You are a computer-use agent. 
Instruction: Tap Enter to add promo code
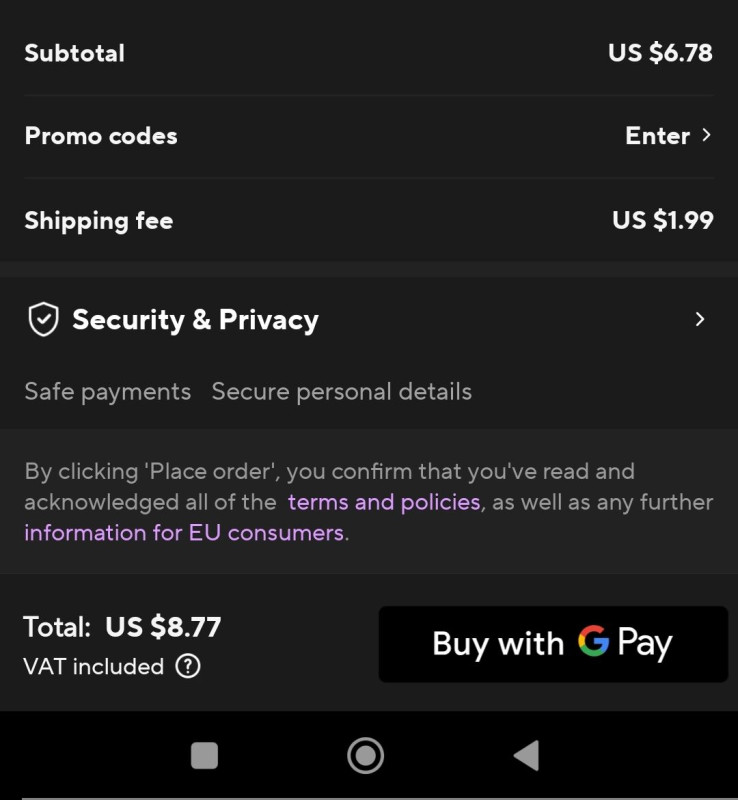(x=657, y=136)
